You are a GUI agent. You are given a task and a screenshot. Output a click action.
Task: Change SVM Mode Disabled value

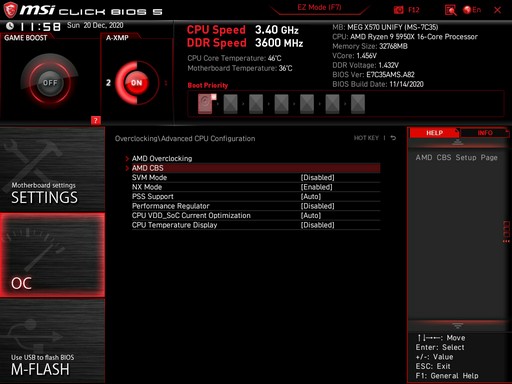[x=317, y=177]
